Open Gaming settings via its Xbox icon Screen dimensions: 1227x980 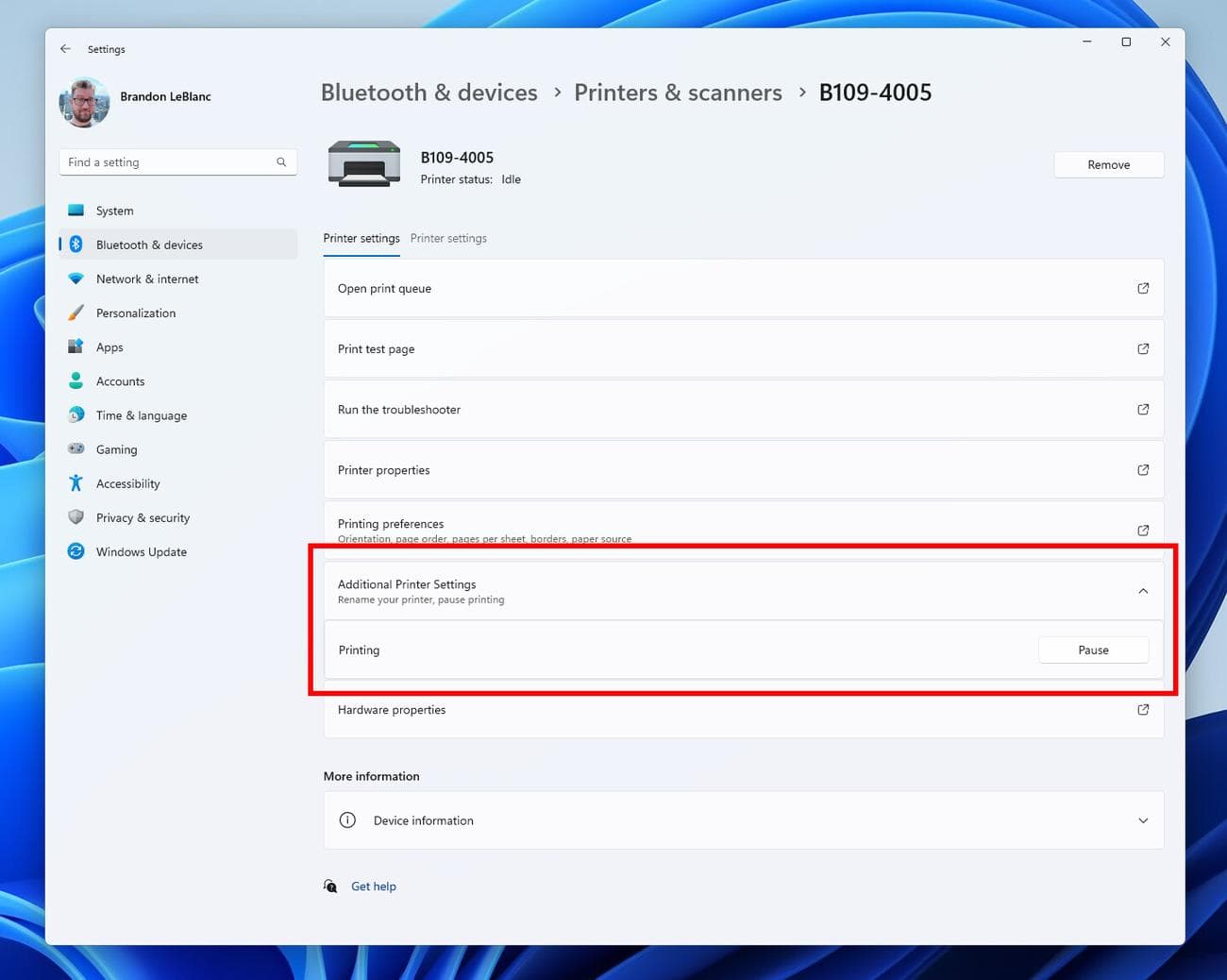(x=76, y=448)
